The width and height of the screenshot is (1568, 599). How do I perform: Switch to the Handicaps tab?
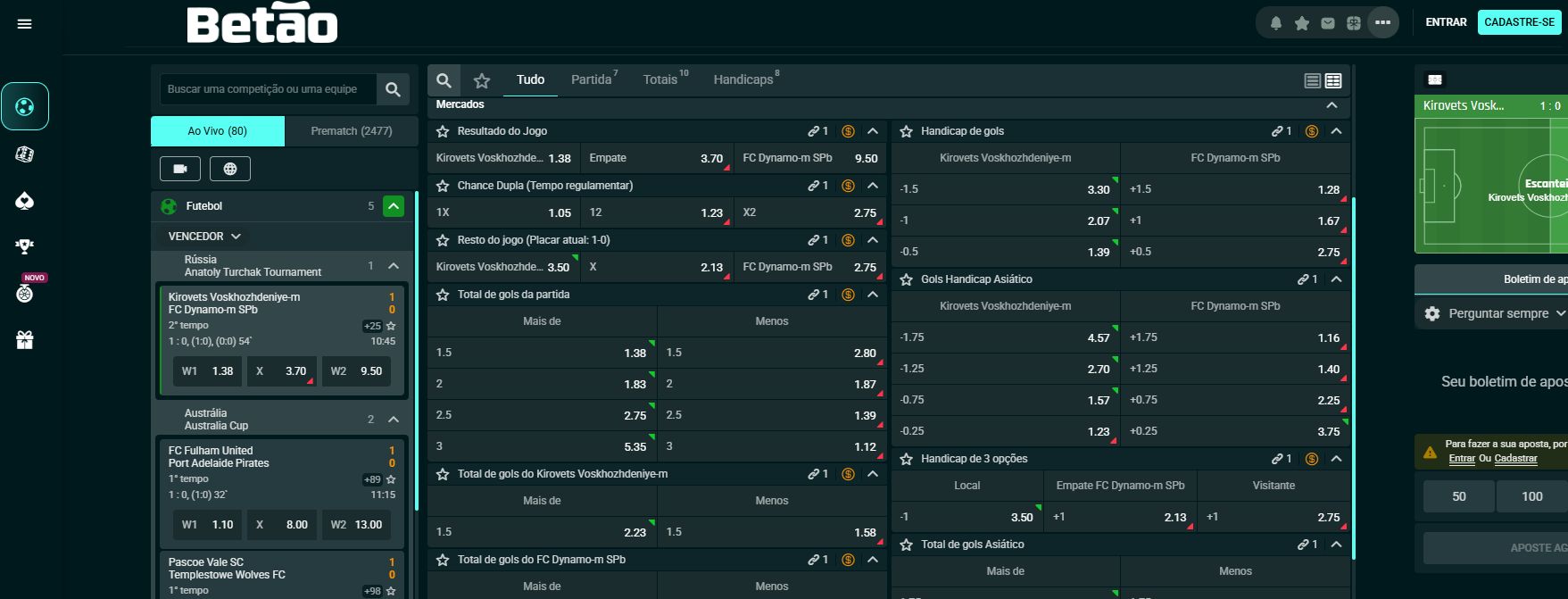coord(743,79)
